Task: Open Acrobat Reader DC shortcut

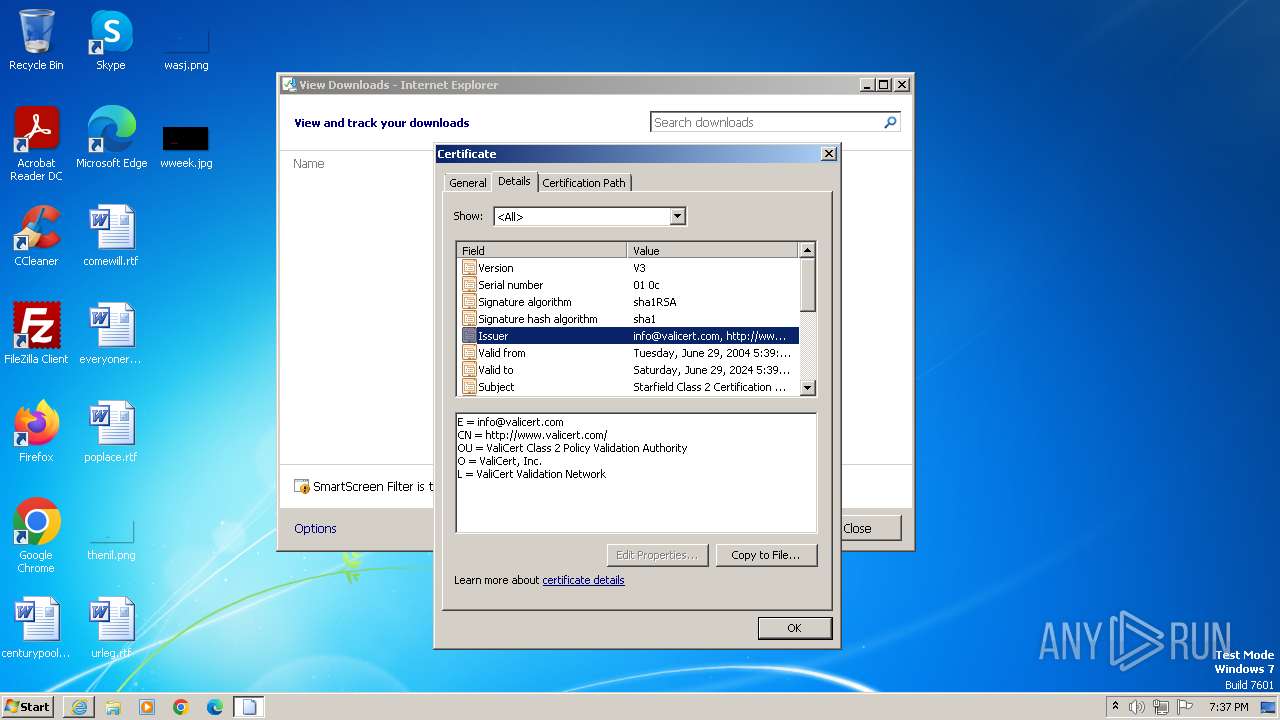Action: point(36,144)
